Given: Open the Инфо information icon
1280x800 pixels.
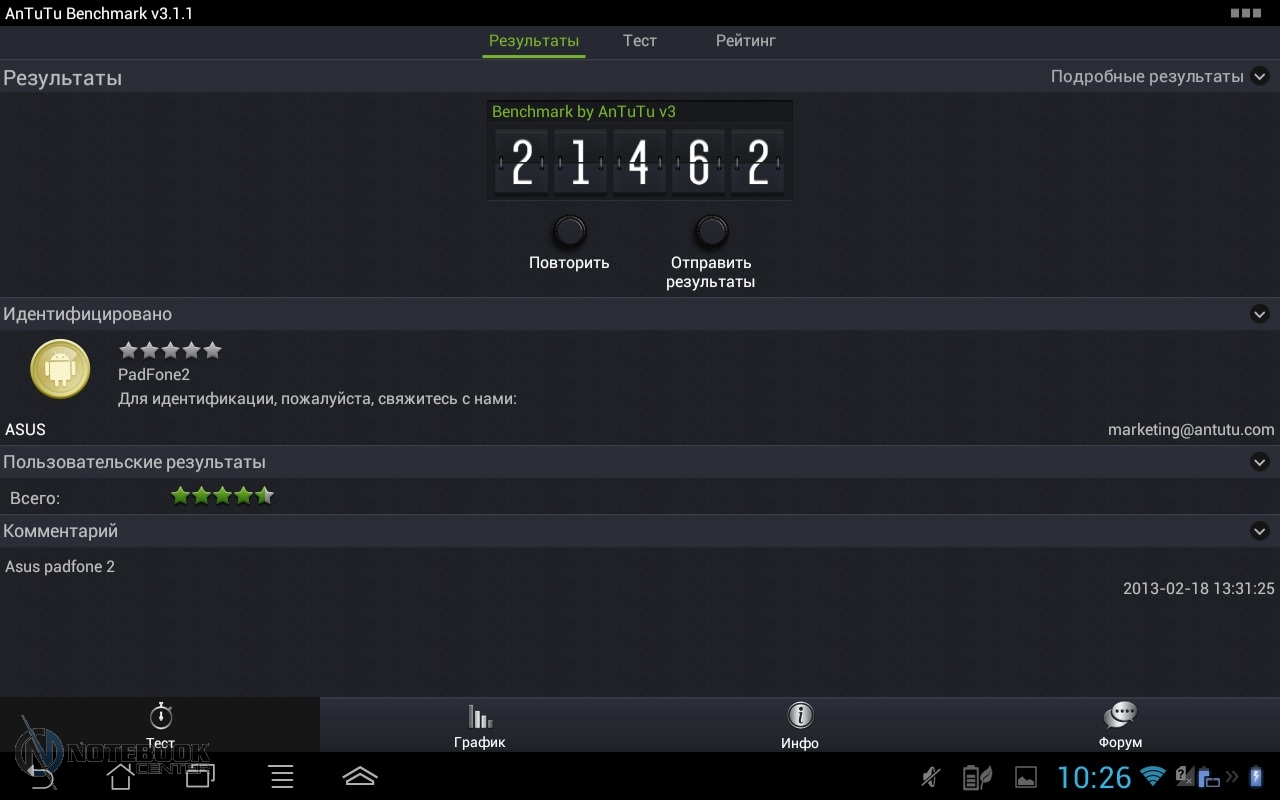Looking at the screenshot, I should coord(799,716).
